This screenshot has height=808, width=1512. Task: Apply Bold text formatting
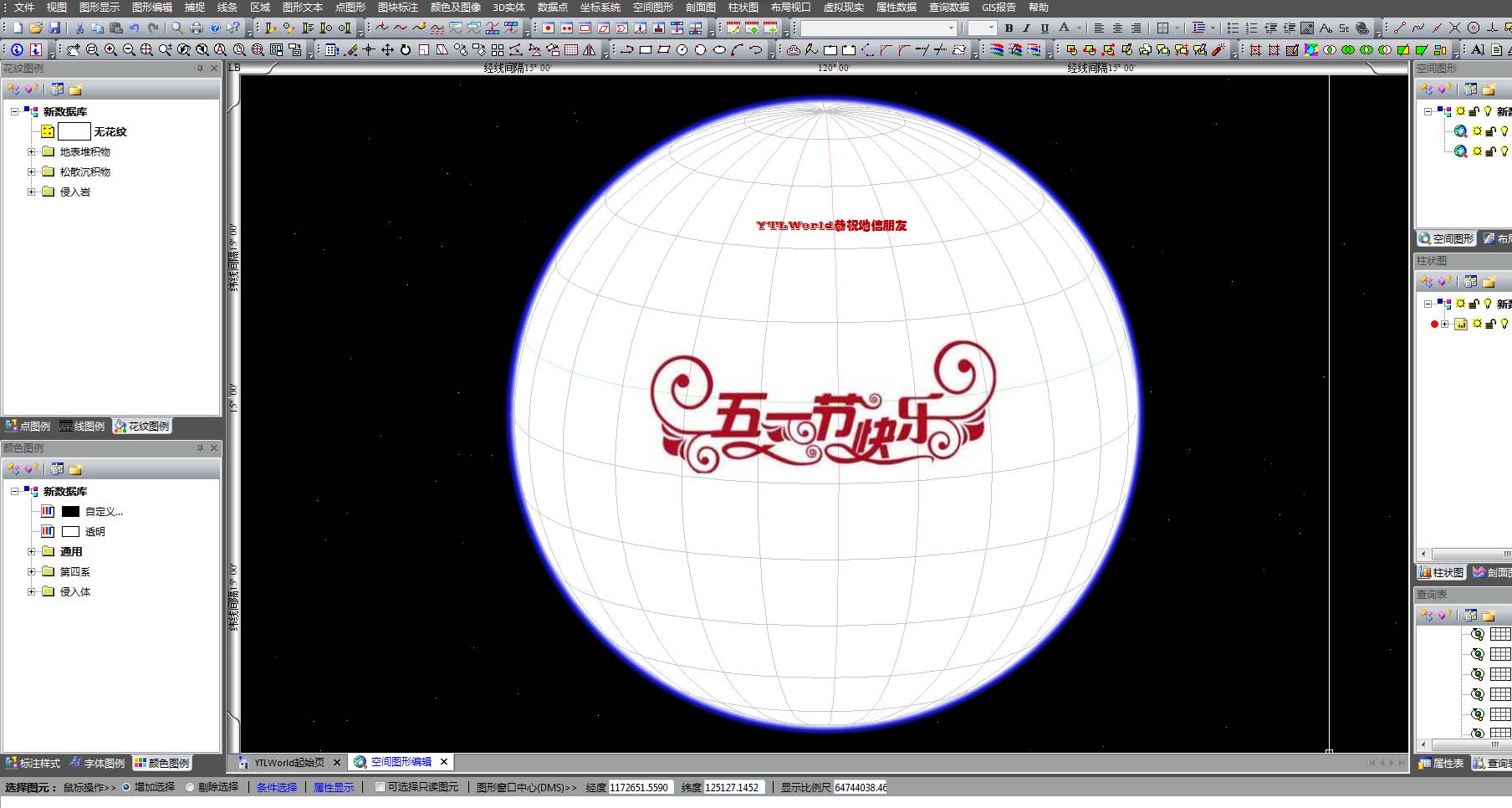point(1009,28)
